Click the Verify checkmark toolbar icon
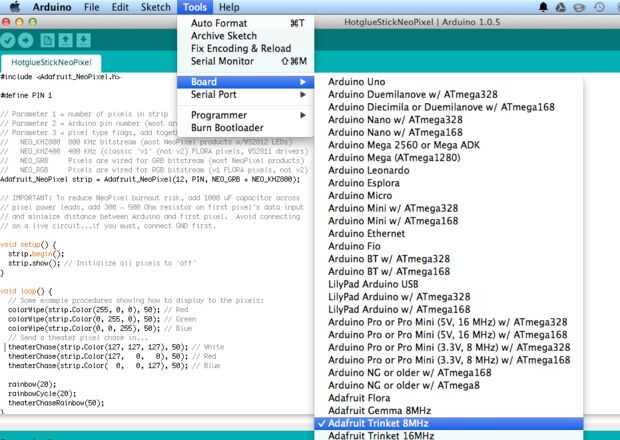Viewport: 620px width, 440px height. pyautogui.click(x=8, y=40)
